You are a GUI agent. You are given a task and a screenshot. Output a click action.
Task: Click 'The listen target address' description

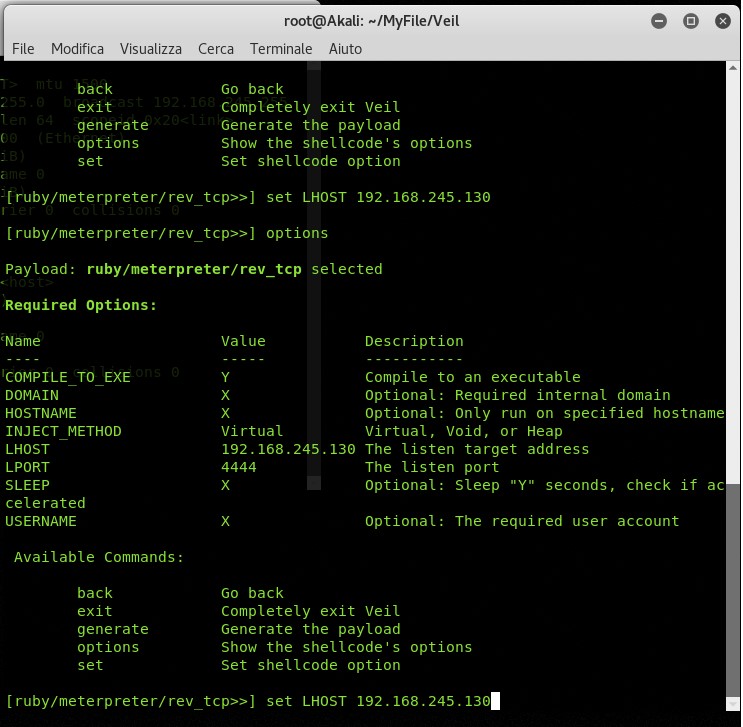477,449
